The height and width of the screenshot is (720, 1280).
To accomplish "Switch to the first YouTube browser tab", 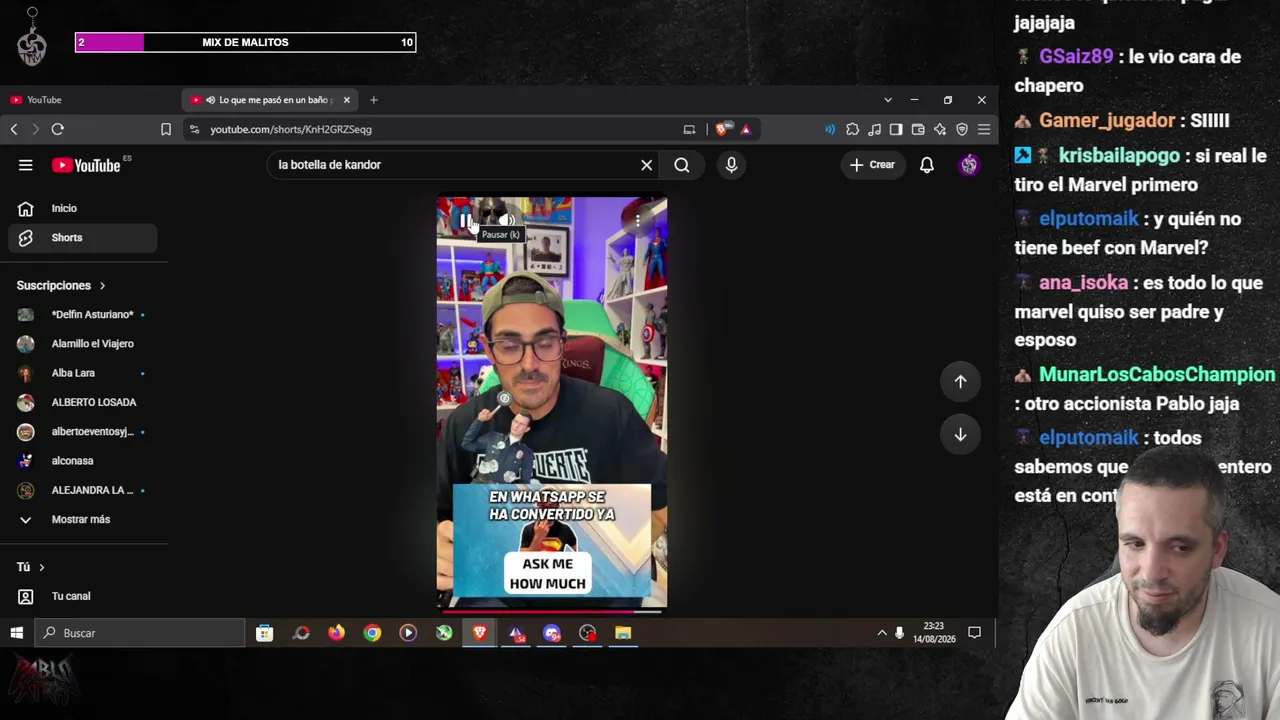I will 90,100.
